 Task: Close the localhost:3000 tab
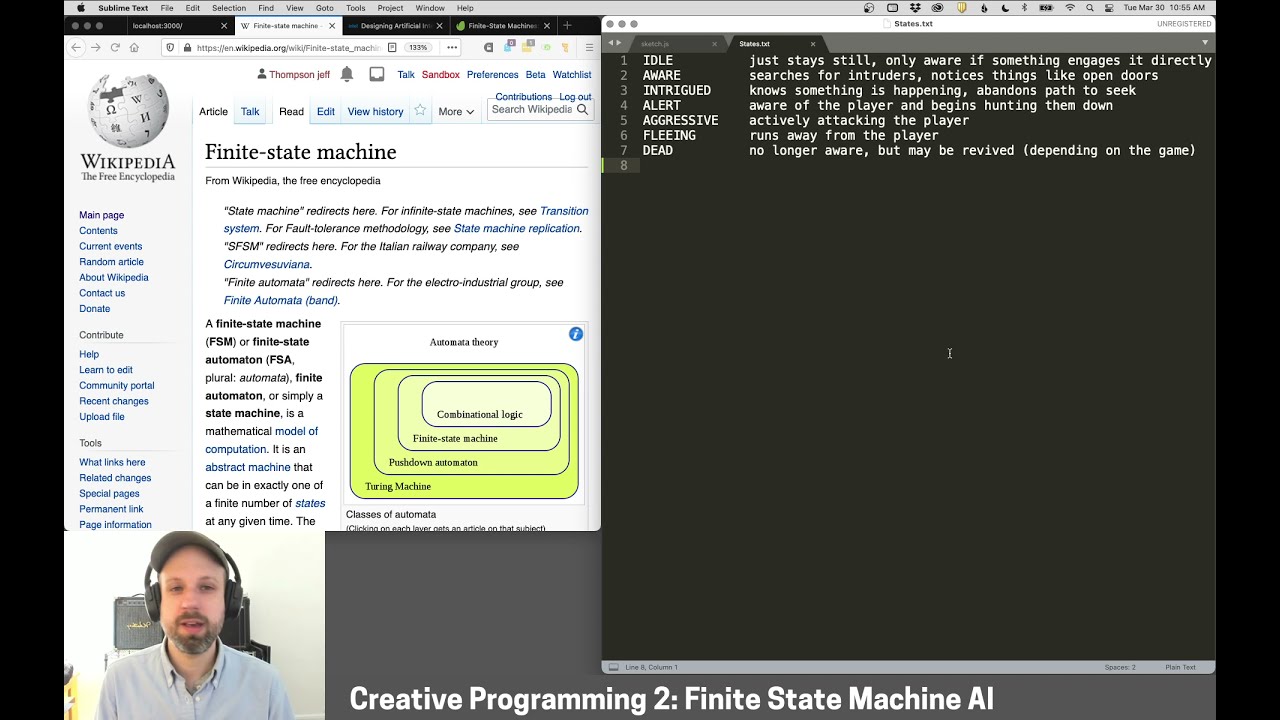[223, 26]
